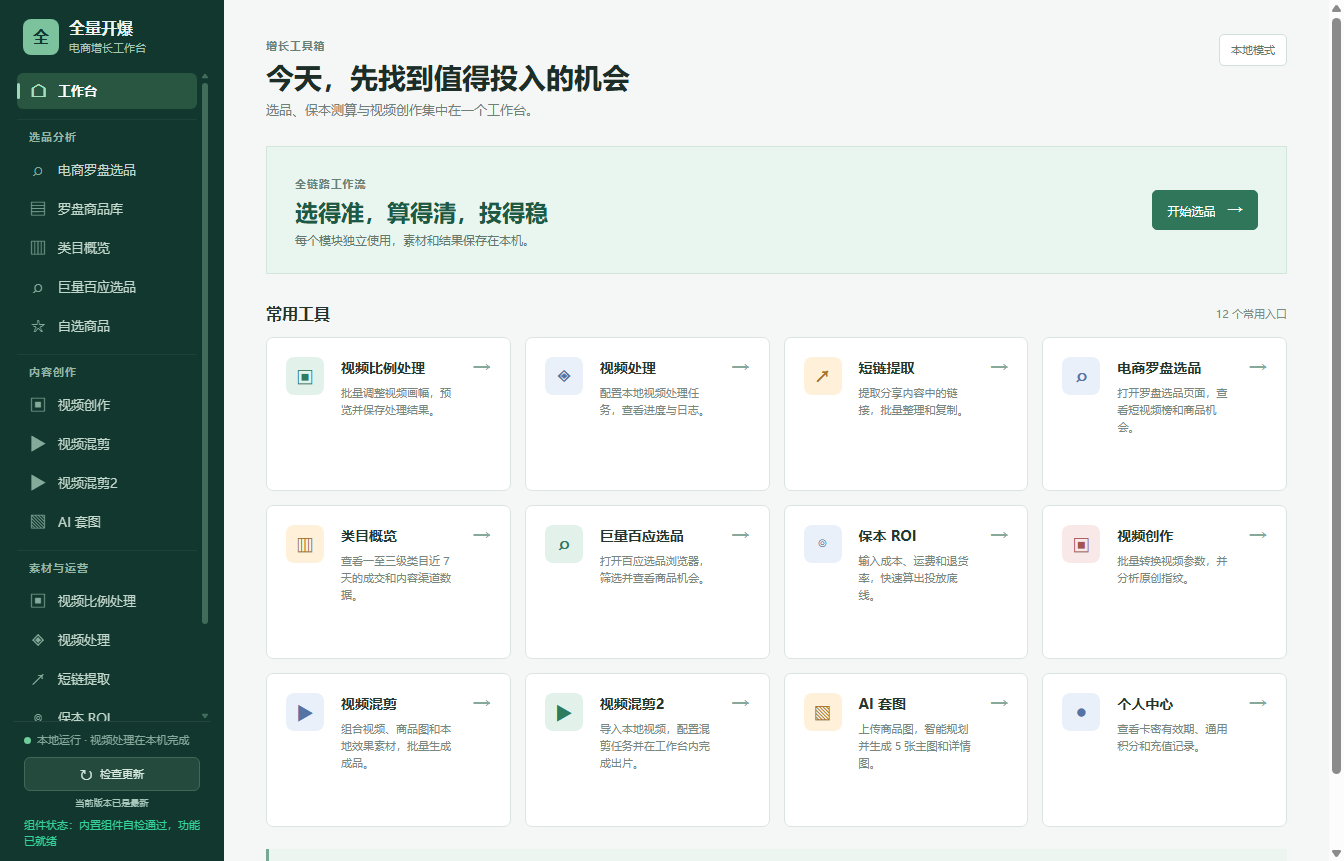Click the 类目概览 card icon
Viewport: 1344px width, 861px height.
tap(305, 544)
